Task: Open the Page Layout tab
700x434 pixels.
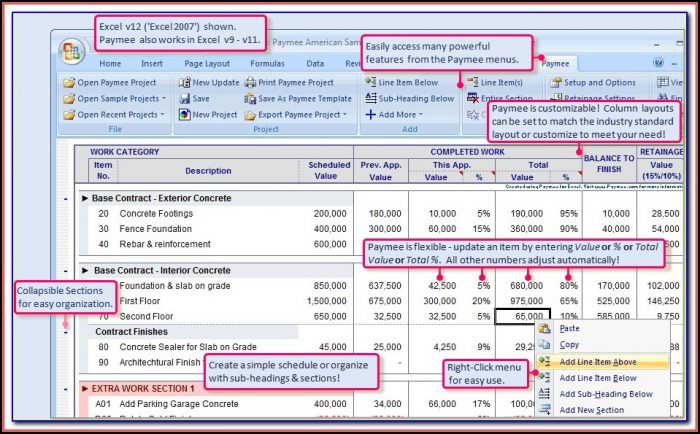Action: pyautogui.click(x=207, y=63)
